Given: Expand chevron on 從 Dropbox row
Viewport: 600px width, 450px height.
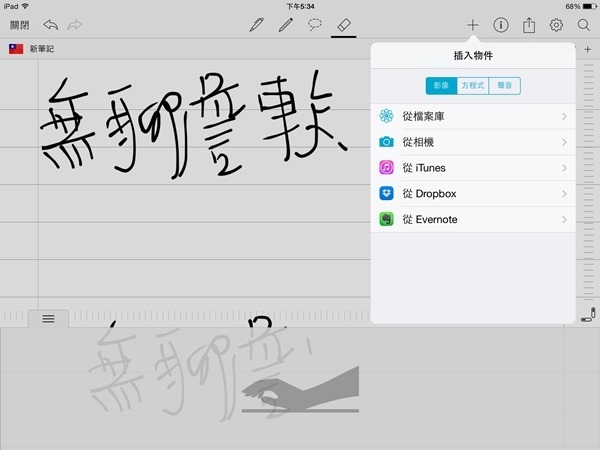Looking at the screenshot, I should tap(564, 194).
